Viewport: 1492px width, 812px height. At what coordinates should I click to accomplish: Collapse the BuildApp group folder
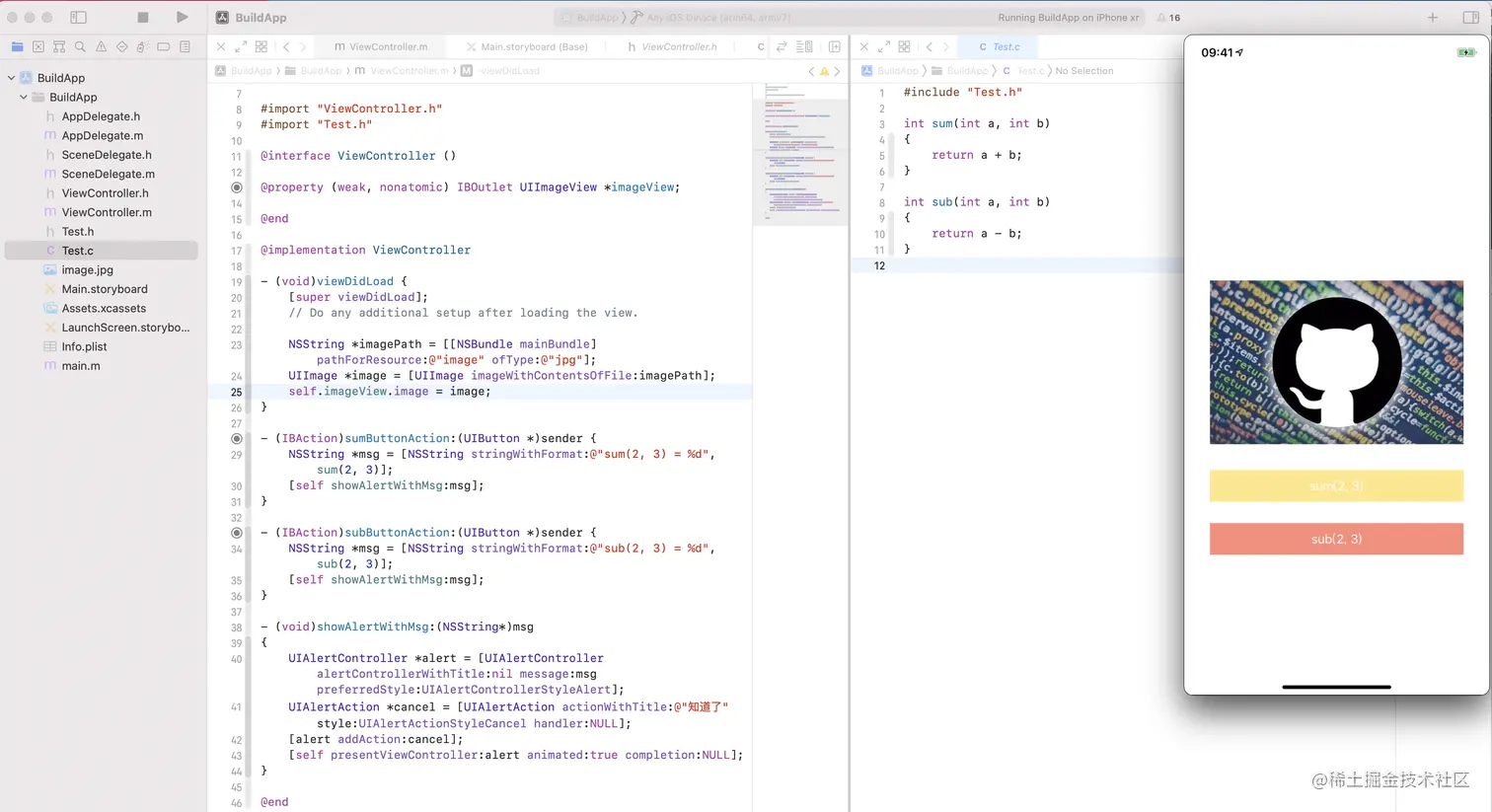click(24, 97)
